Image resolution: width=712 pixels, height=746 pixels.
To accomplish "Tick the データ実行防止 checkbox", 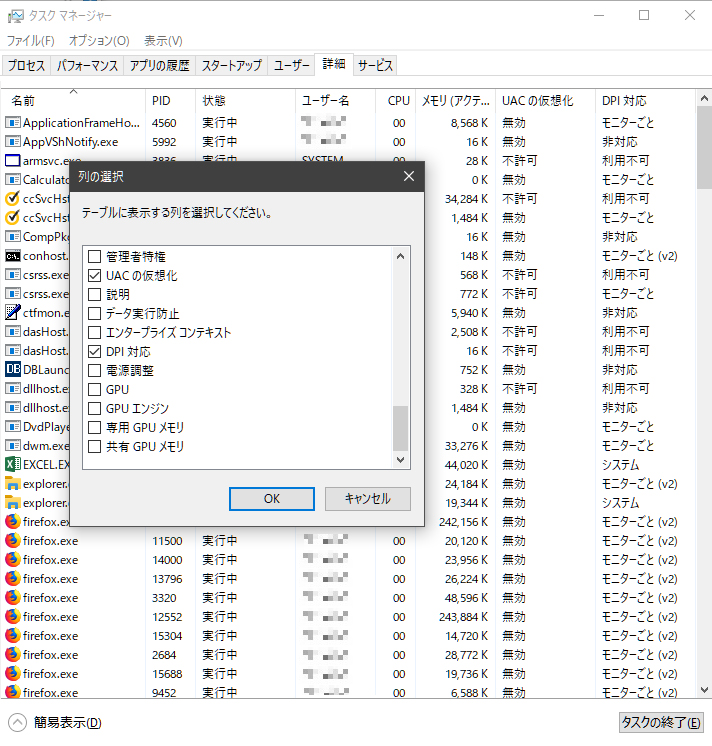I will click(x=95, y=314).
